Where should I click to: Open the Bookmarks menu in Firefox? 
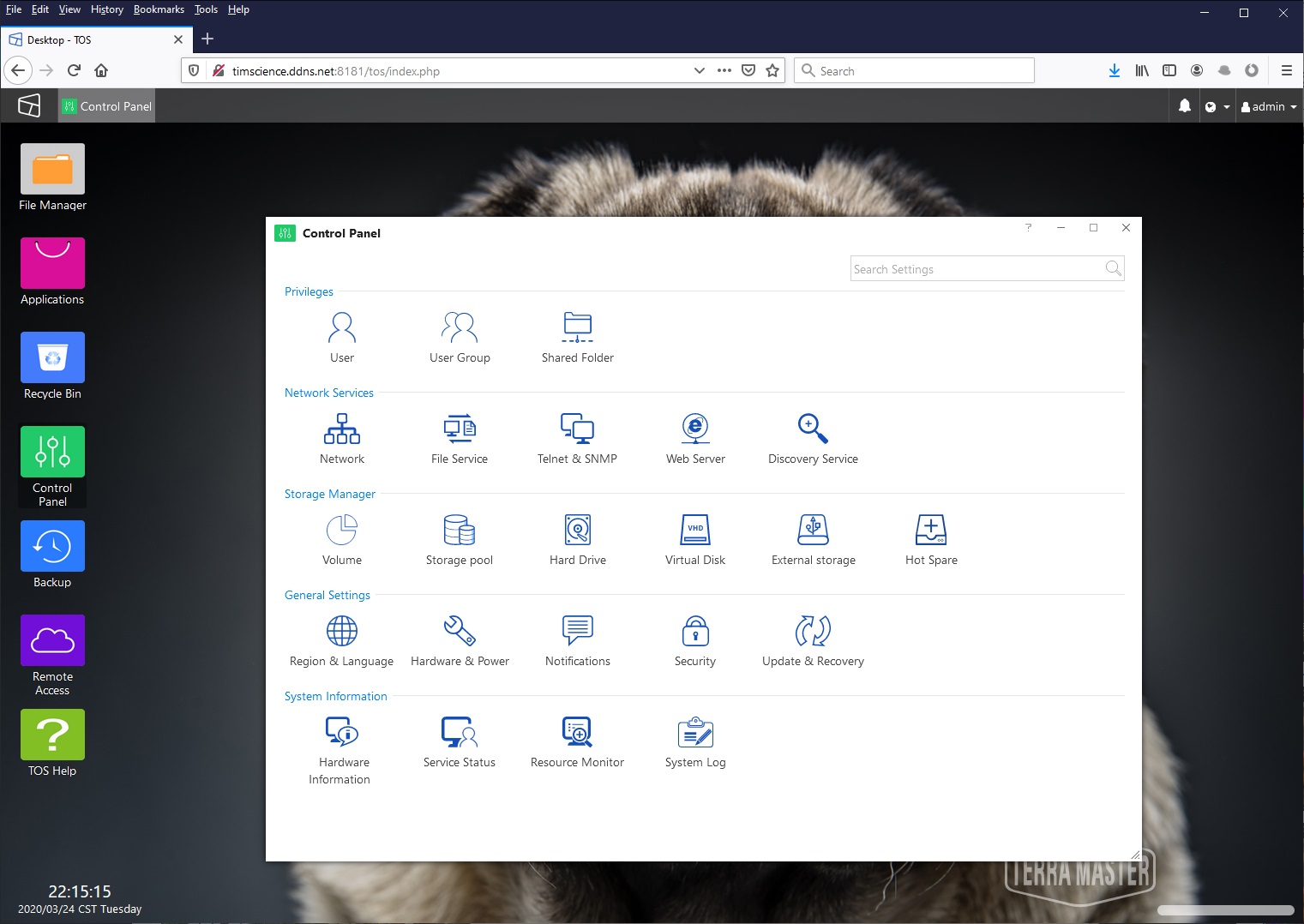click(x=159, y=9)
